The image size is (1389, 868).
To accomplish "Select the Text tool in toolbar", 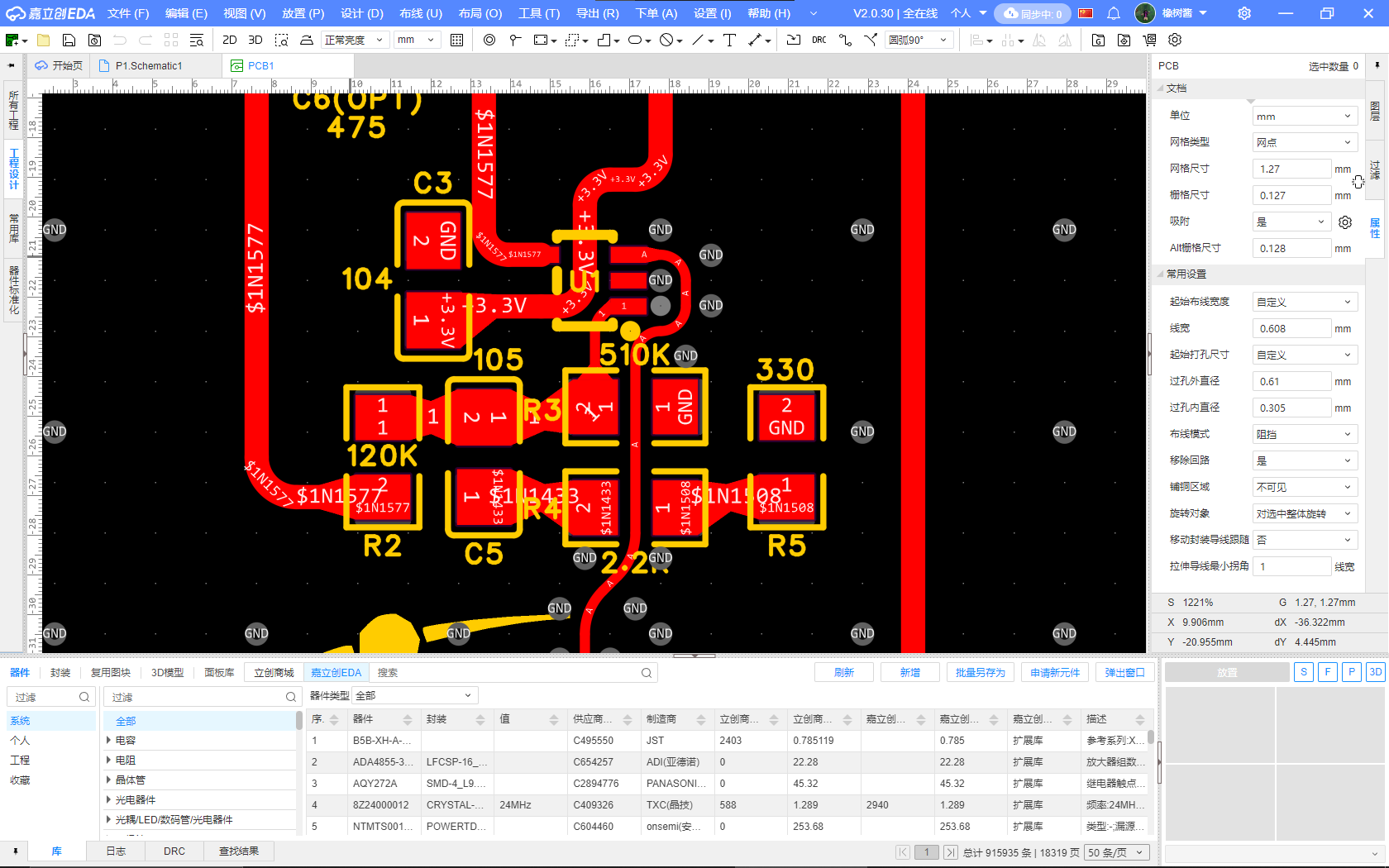I will coord(729,40).
